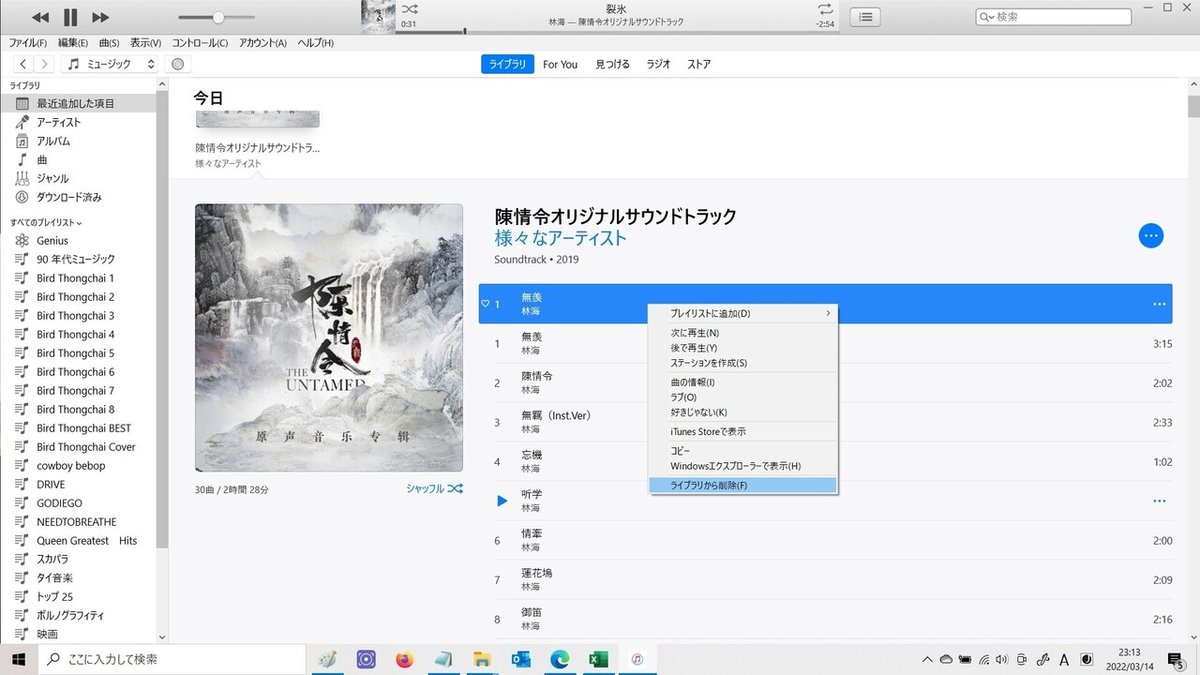Expand プレイリストに追加(D) submenu

(743, 313)
